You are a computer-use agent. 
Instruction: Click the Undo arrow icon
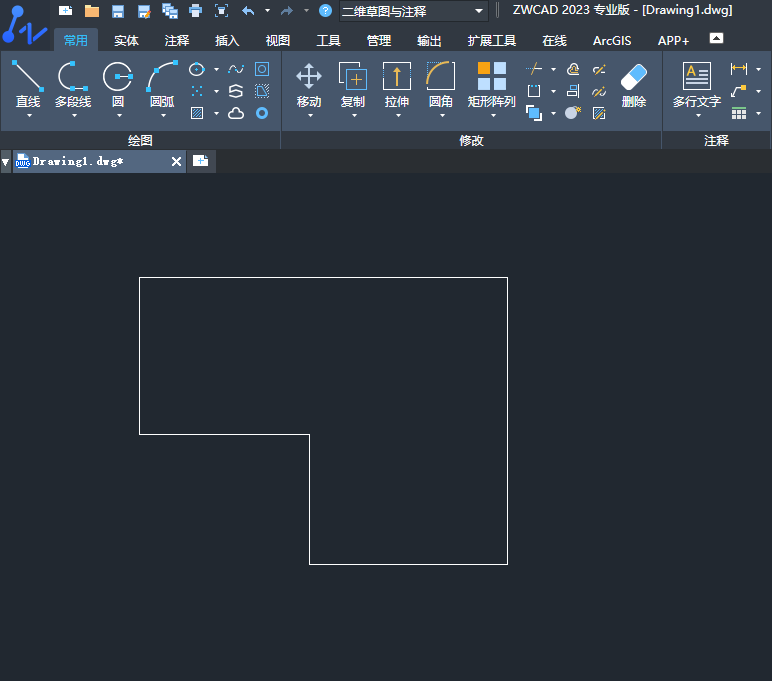pos(248,11)
